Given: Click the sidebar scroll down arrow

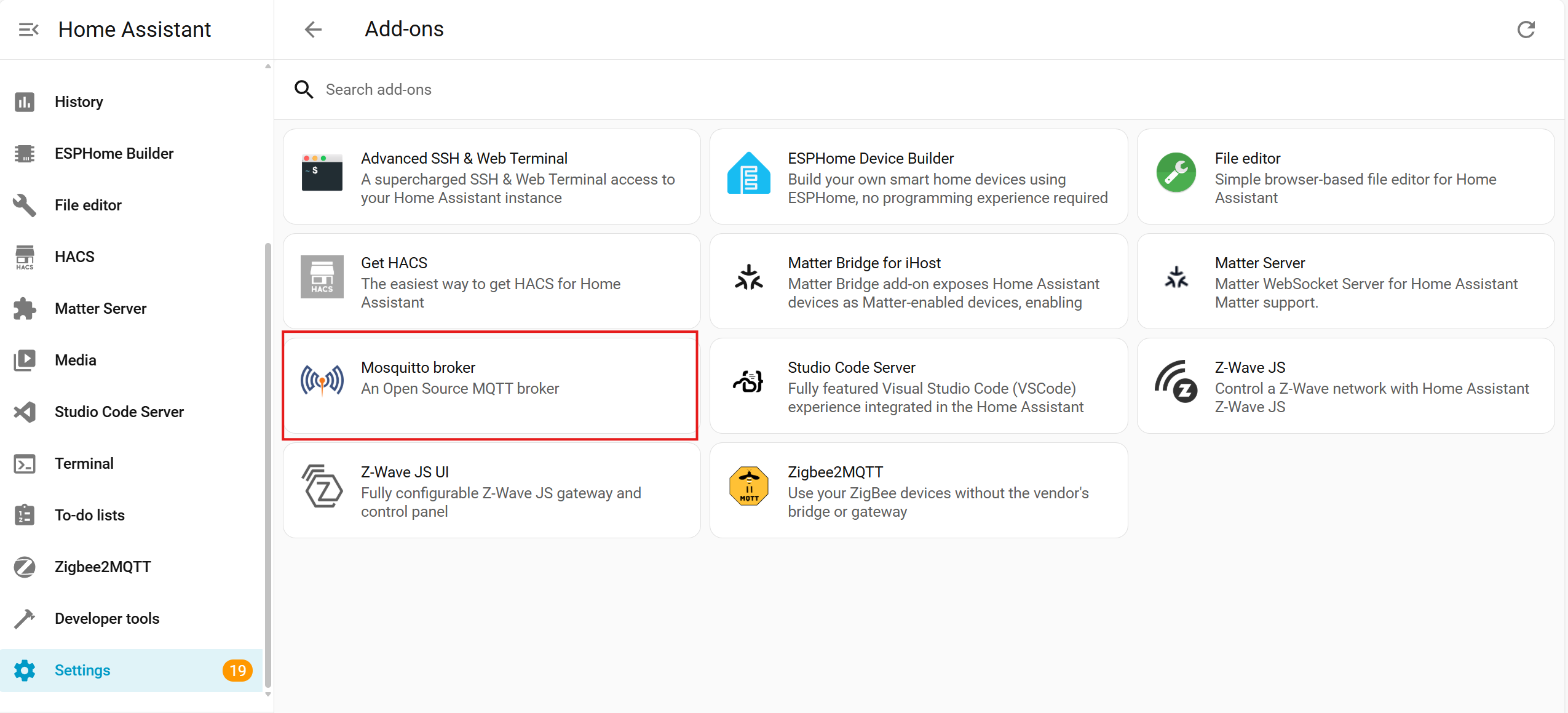Looking at the screenshot, I should pyautogui.click(x=268, y=695).
